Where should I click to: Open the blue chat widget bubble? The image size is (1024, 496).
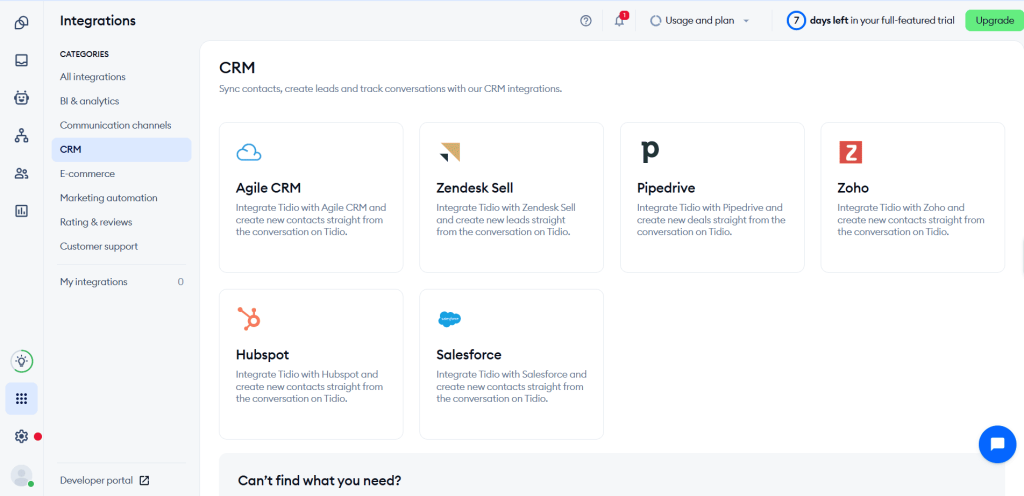[x=997, y=444]
